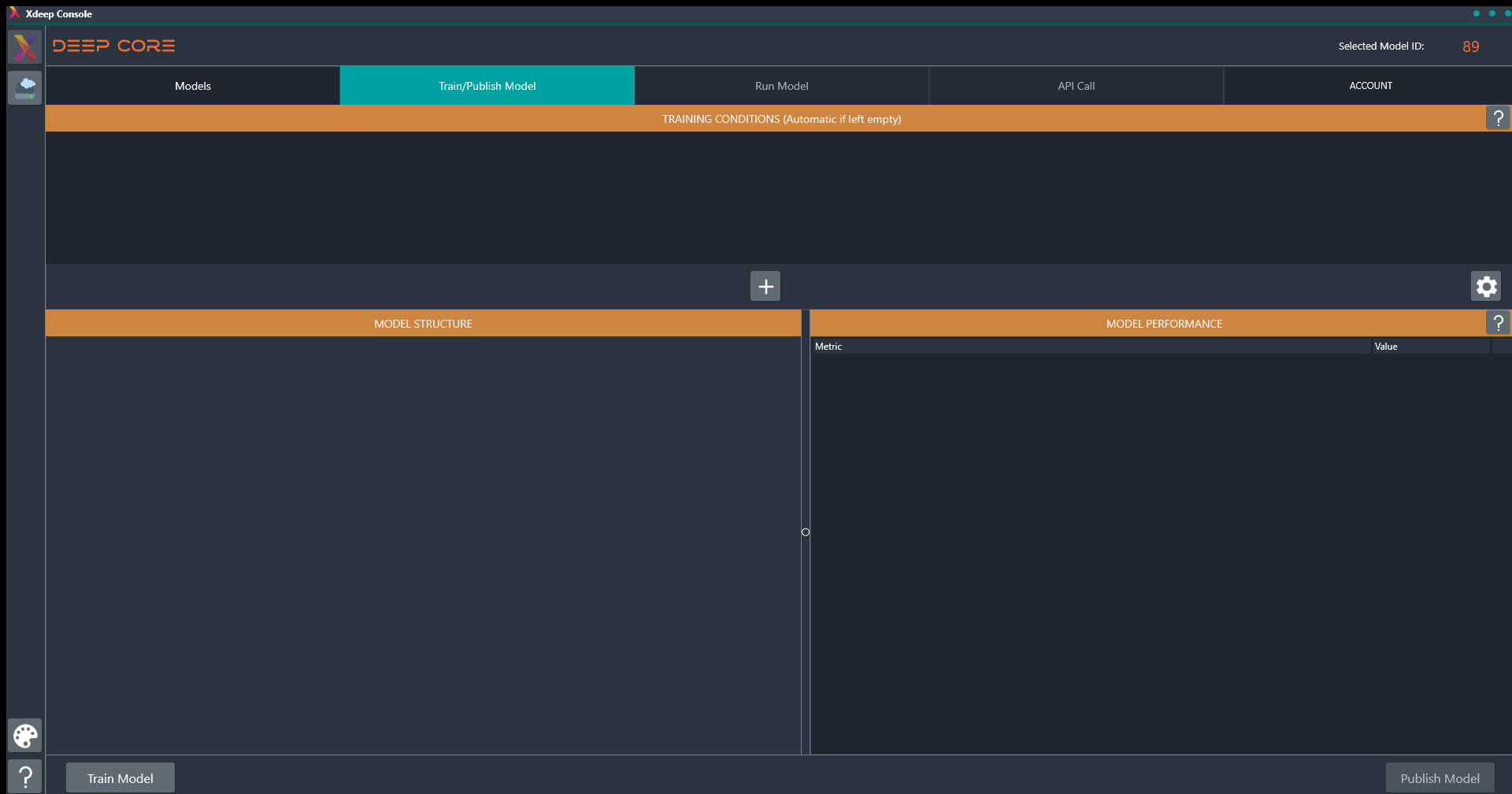Switch to the Run Model tab
1512x794 pixels.
click(782, 86)
